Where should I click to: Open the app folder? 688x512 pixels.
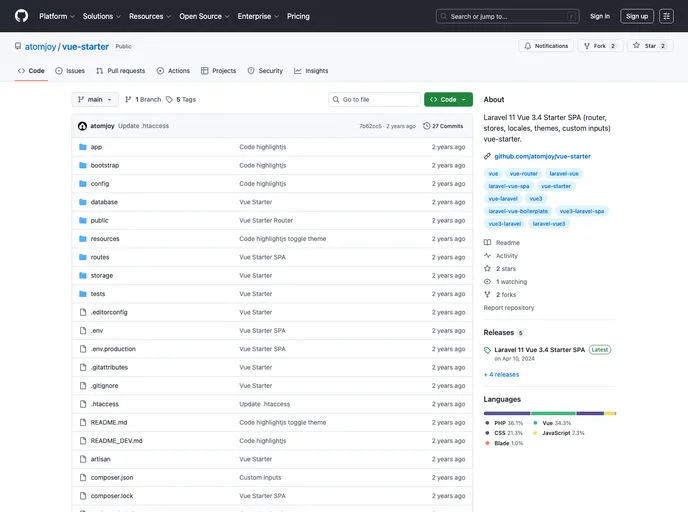tap(96, 147)
